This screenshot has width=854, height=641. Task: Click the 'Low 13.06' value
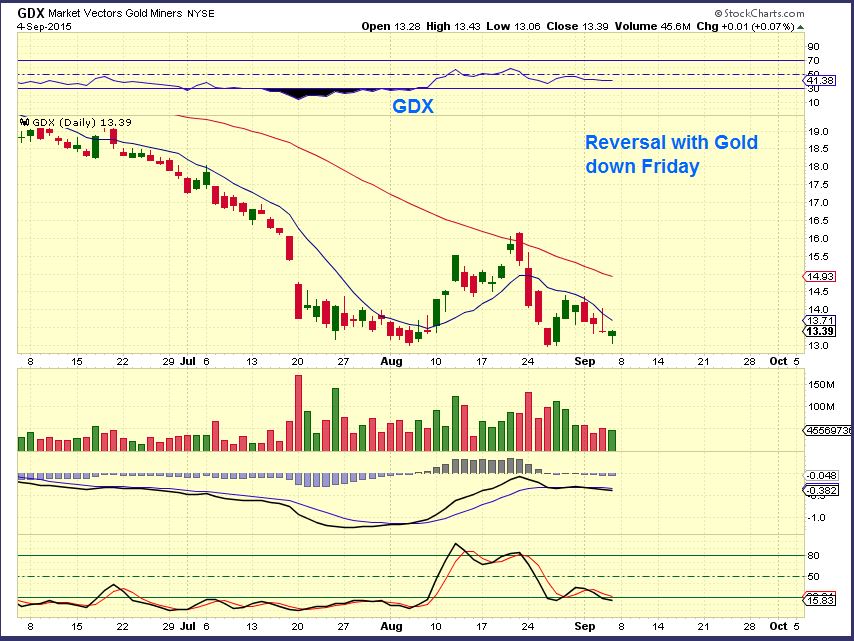pyautogui.click(x=513, y=26)
